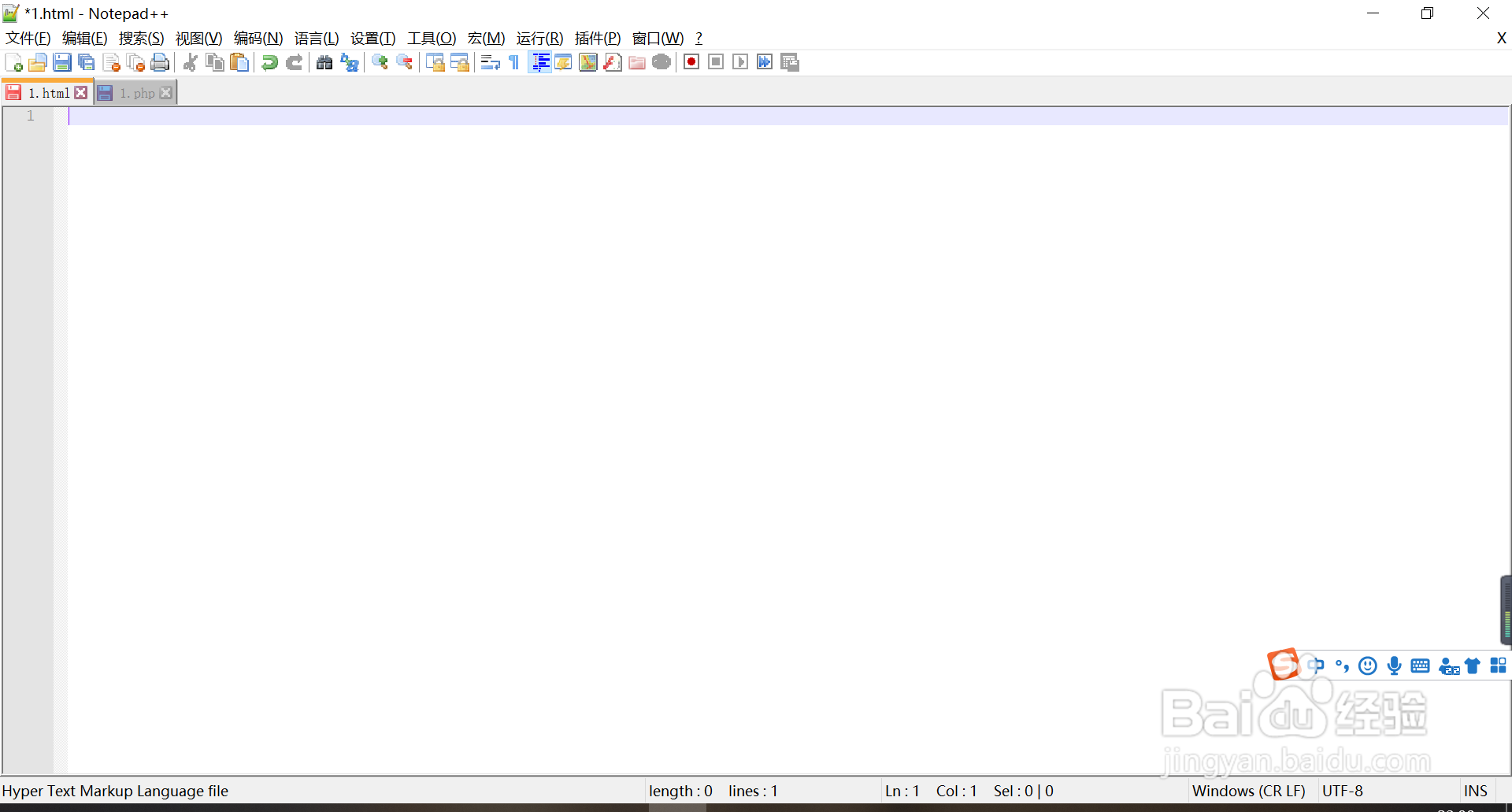The width and height of the screenshot is (1512, 812).
Task: Click the Play recorded macro icon
Action: coord(740,62)
